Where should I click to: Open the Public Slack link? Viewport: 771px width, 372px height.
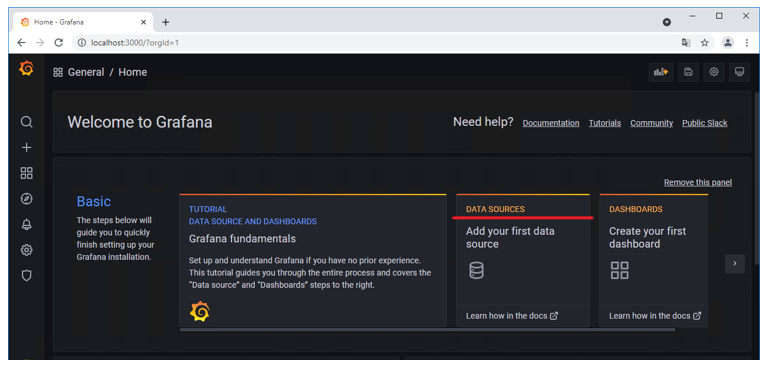tap(705, 123)
